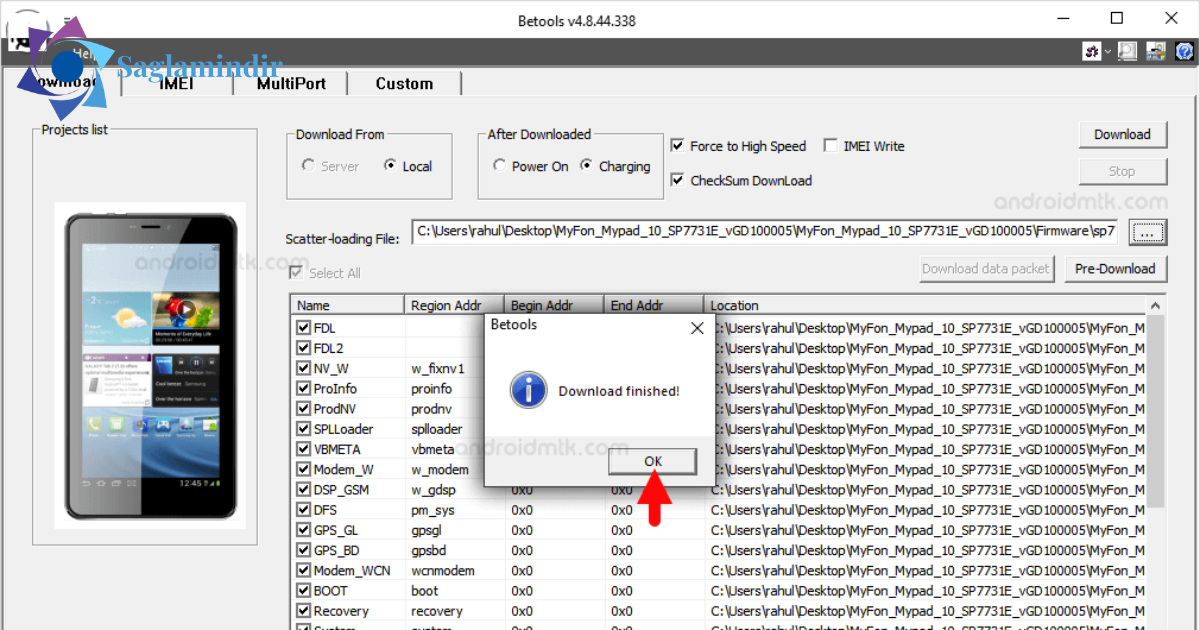
Task: Click the purple splat theme icon
Action: (1092, 51)
